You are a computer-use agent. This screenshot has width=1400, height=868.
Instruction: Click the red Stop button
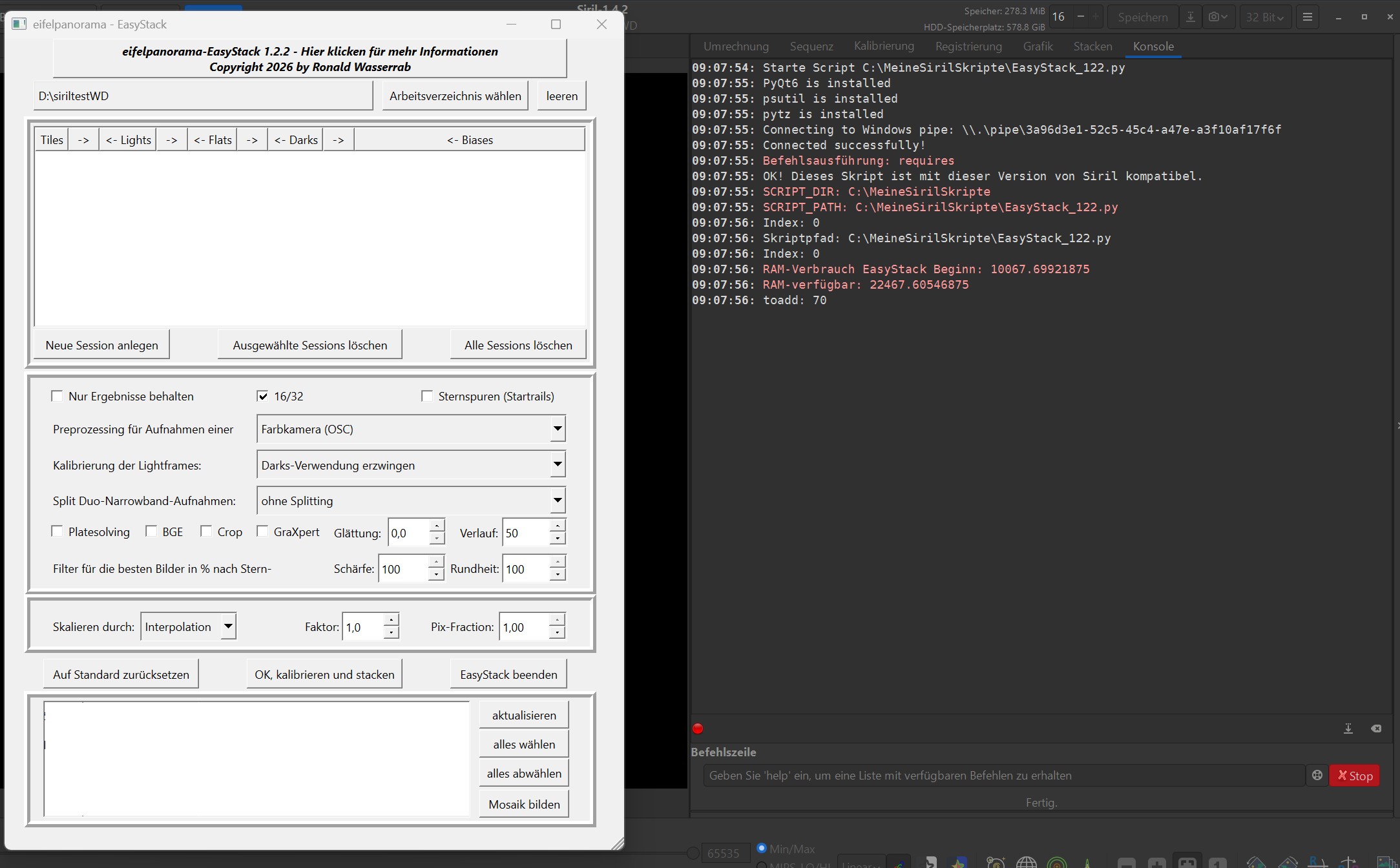(x=1354, y=776)
